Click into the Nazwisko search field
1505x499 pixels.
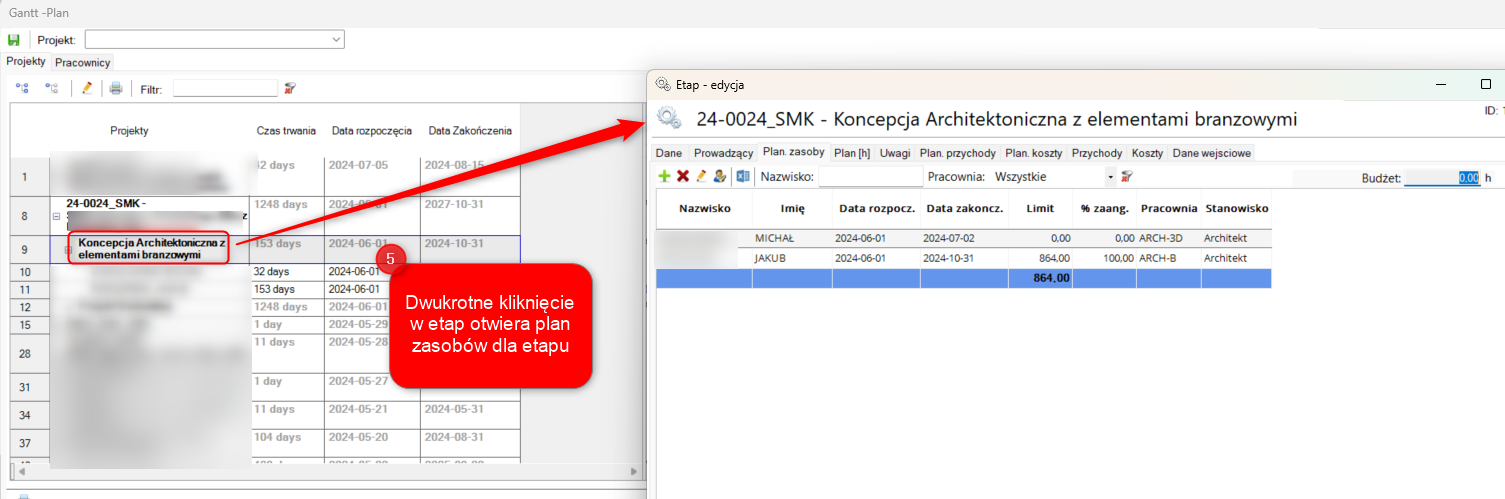coord(870,176)
